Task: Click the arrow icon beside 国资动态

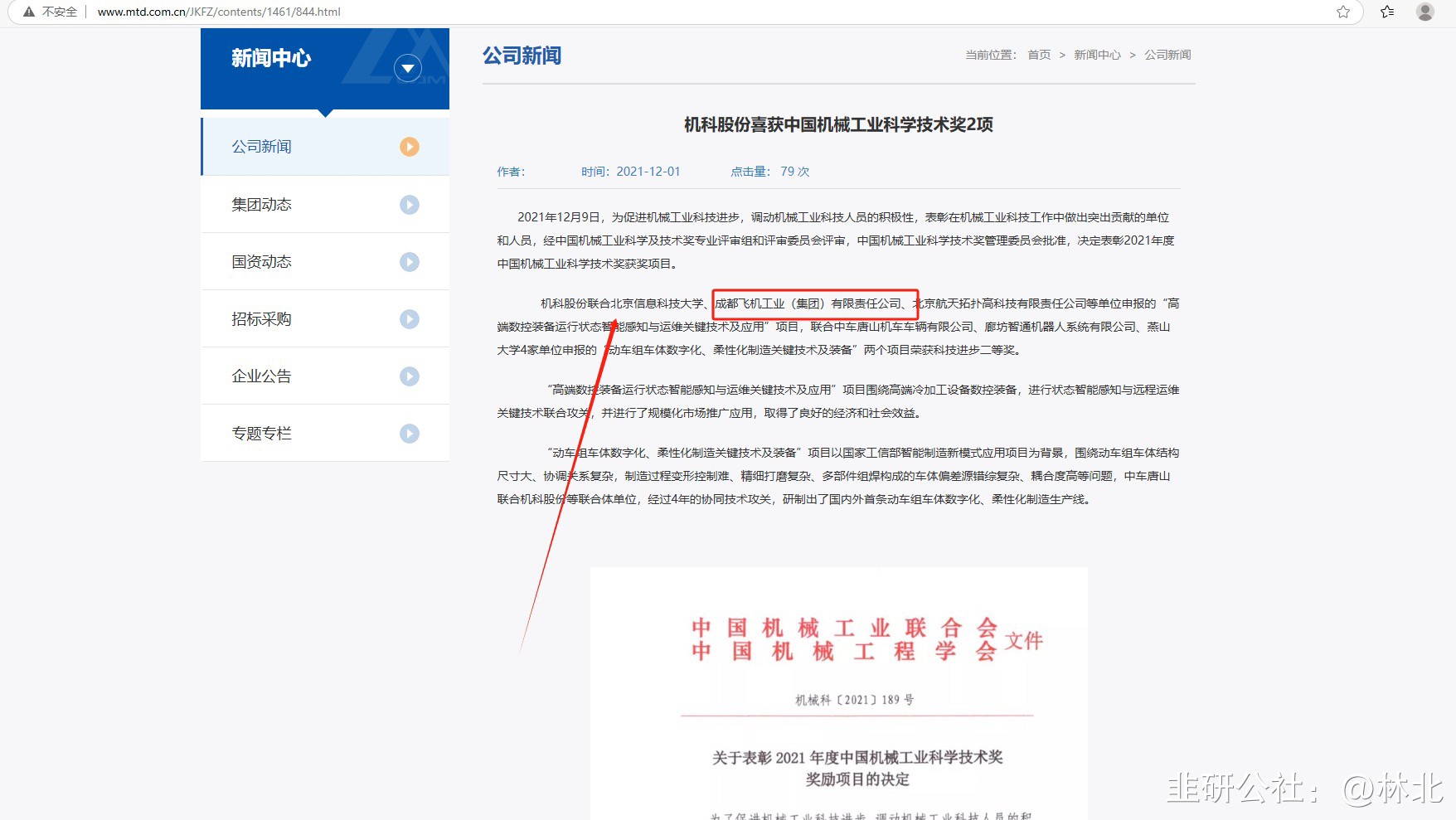Action: point(410,262)
